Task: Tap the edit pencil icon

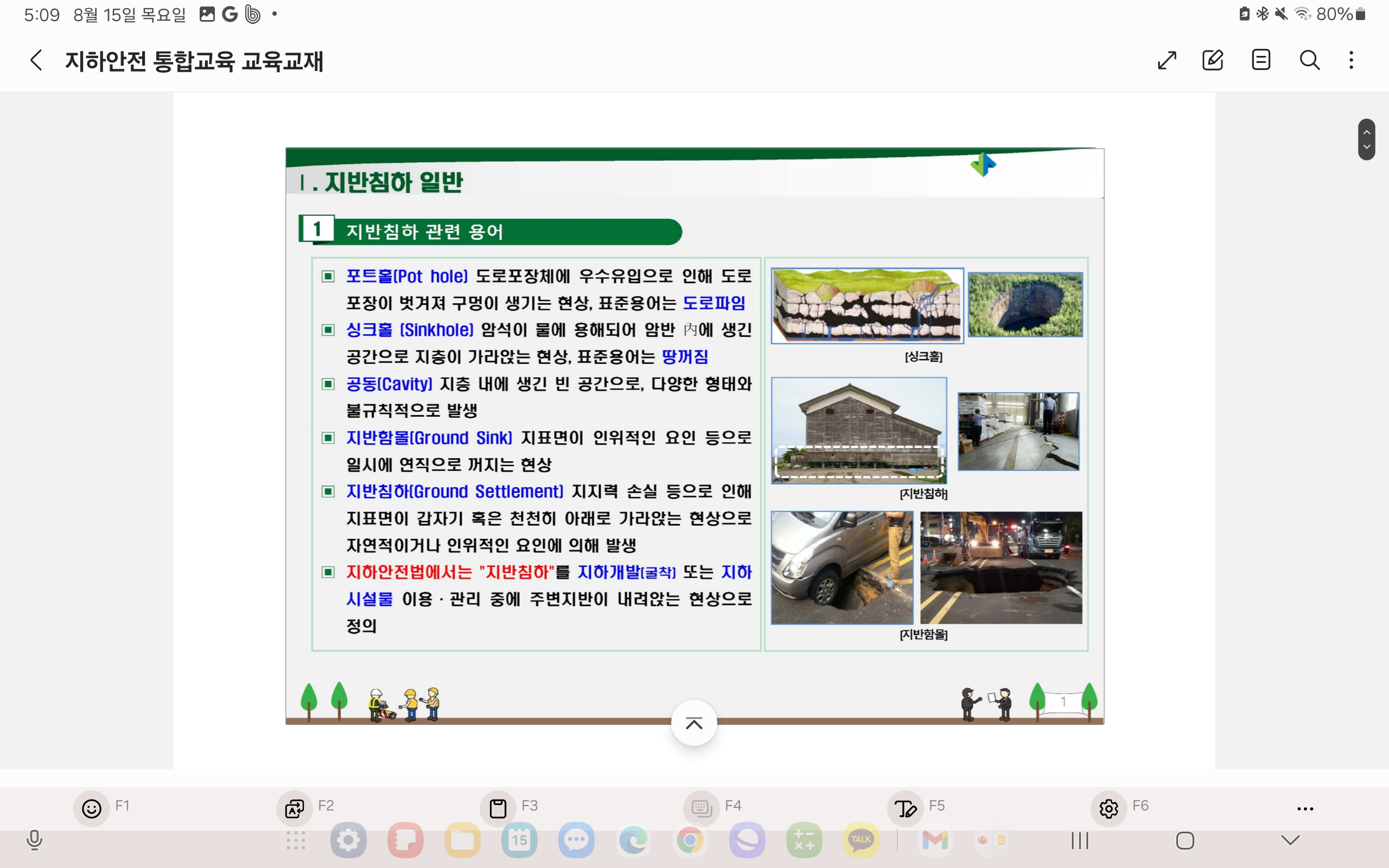Action: [x=1213, y=60]
